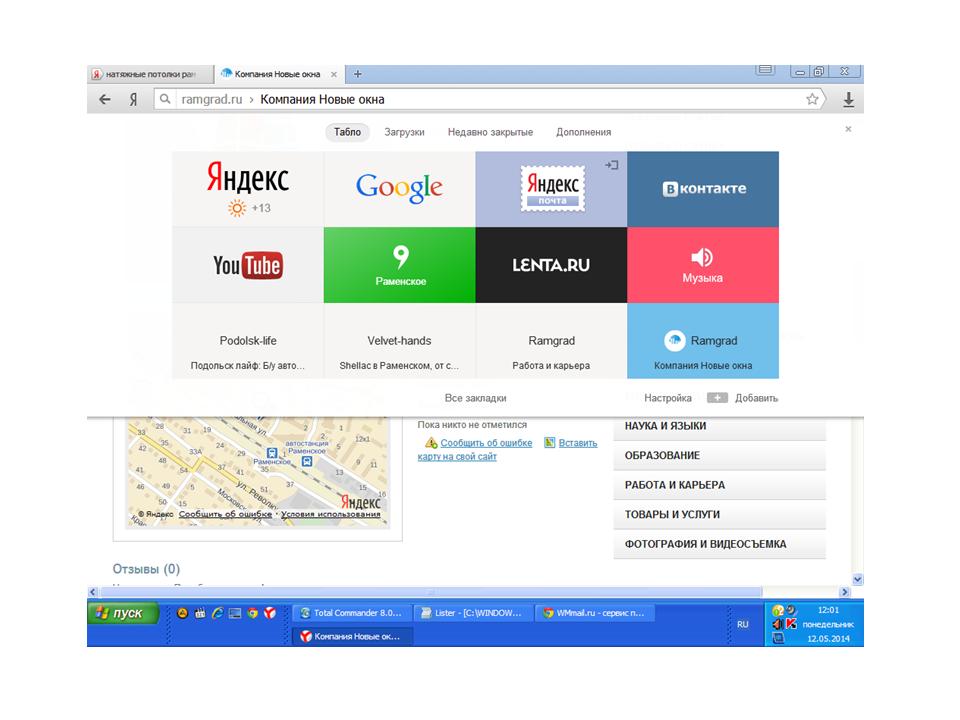Open the Настройка tableau settings
Image resolution: width=960 pixels, height=720 pixels.
(x=667, y=398)
